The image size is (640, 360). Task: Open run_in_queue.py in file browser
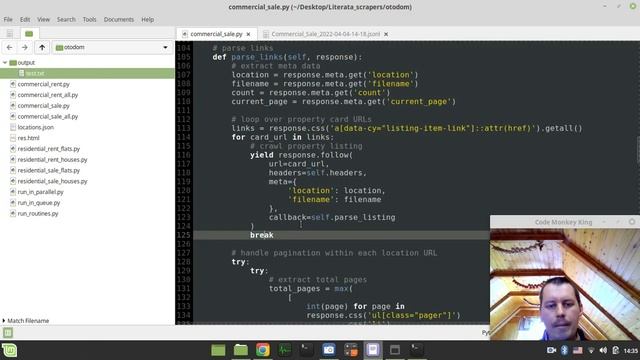pyautogui.click(x=39, y=203)
